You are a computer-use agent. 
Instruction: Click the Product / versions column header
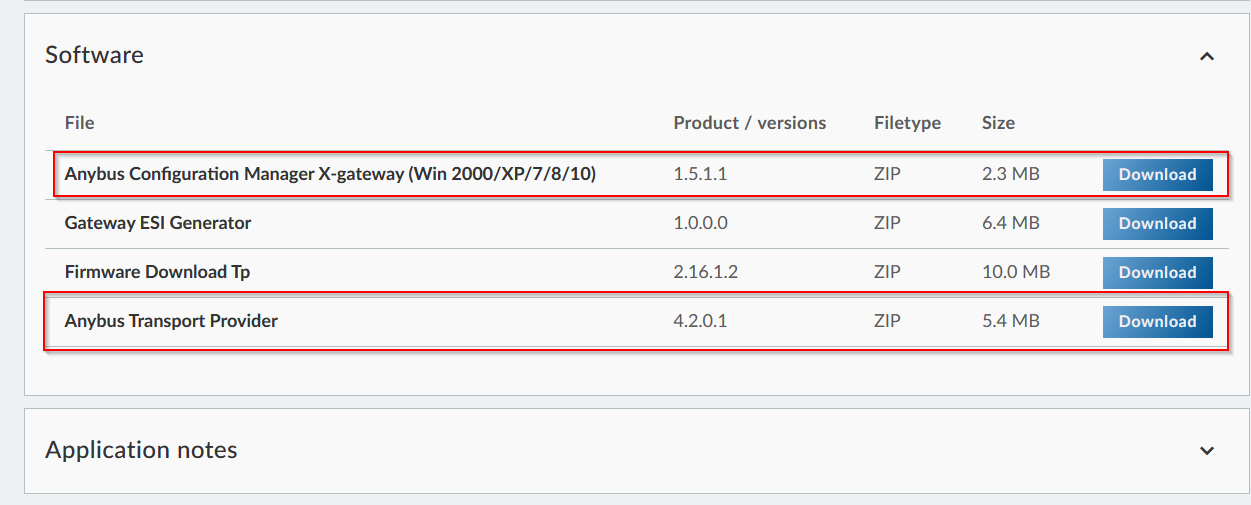tap(750, 123)
